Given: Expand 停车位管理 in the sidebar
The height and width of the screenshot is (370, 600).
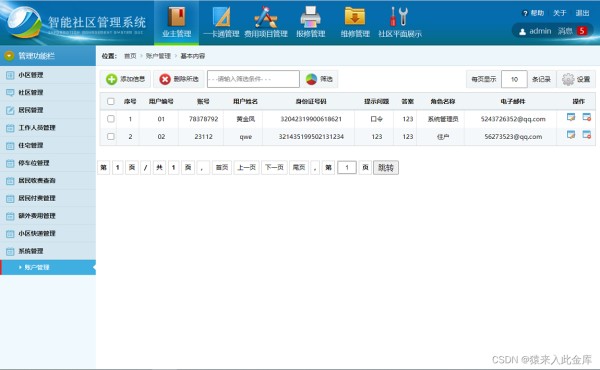Looking at the screenshot, I should click(x=48, y=163).
